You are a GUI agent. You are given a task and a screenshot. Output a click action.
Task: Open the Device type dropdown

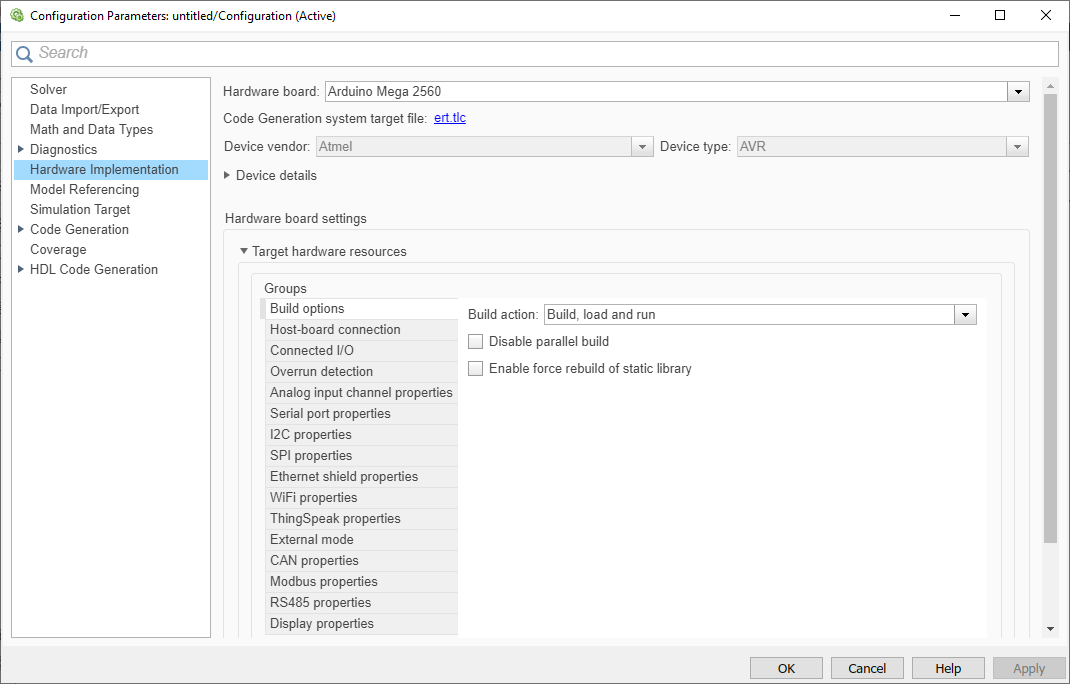tap(1017, 146)
